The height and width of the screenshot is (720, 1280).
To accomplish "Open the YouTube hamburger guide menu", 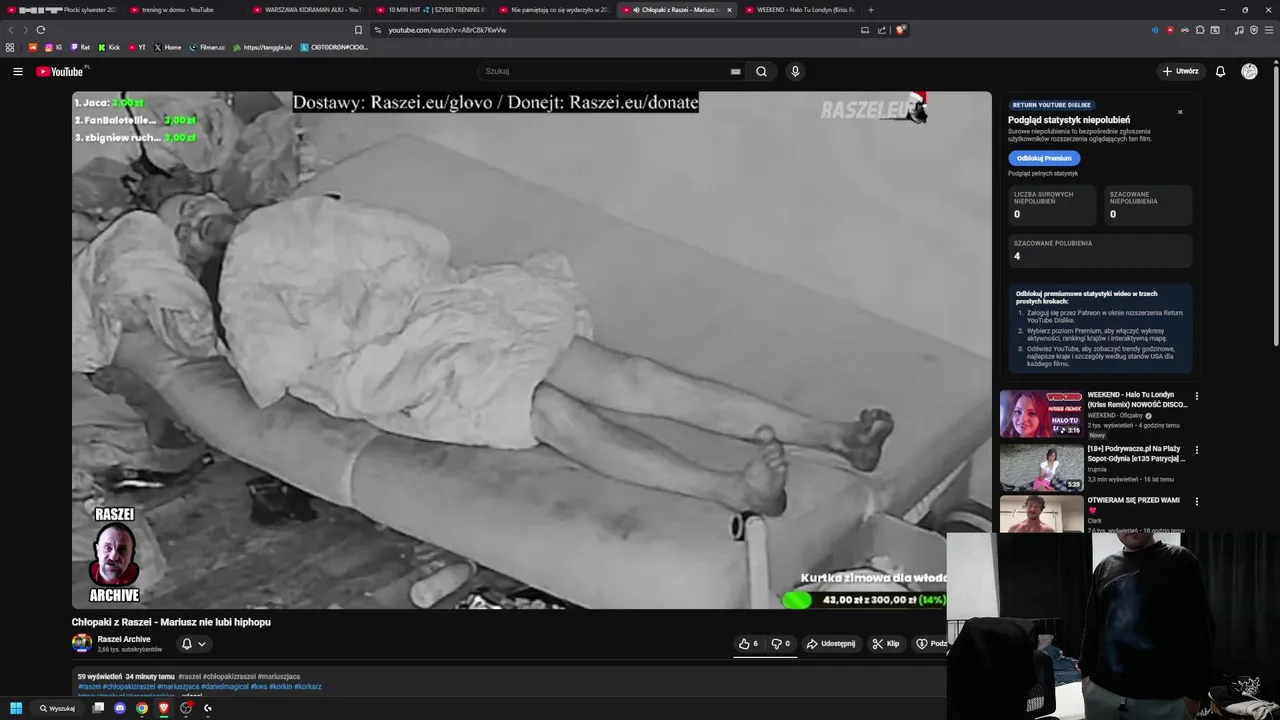I will 18,71.
